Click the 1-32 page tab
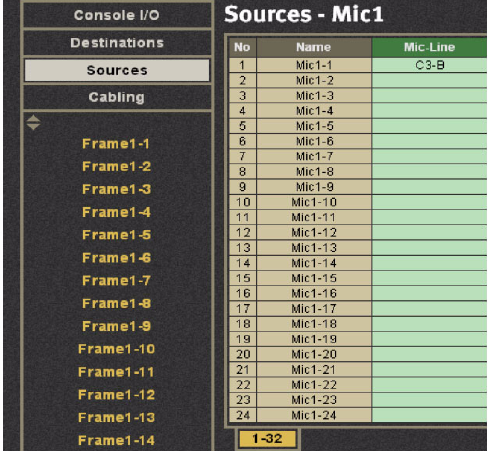This screenshot has height=451, width=488. (x=267, y=438)
